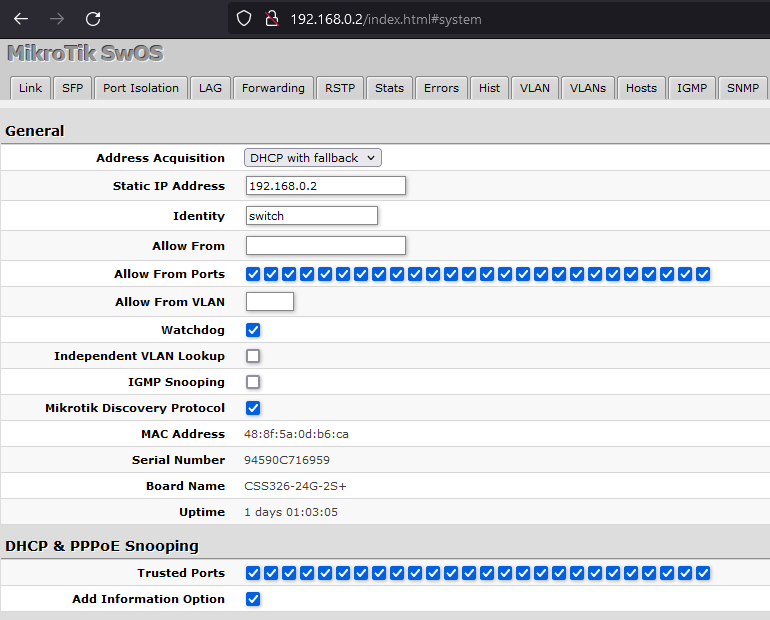Enable IGMP Snooping checkbox
770x620 pixels.
tap(253, 382)
